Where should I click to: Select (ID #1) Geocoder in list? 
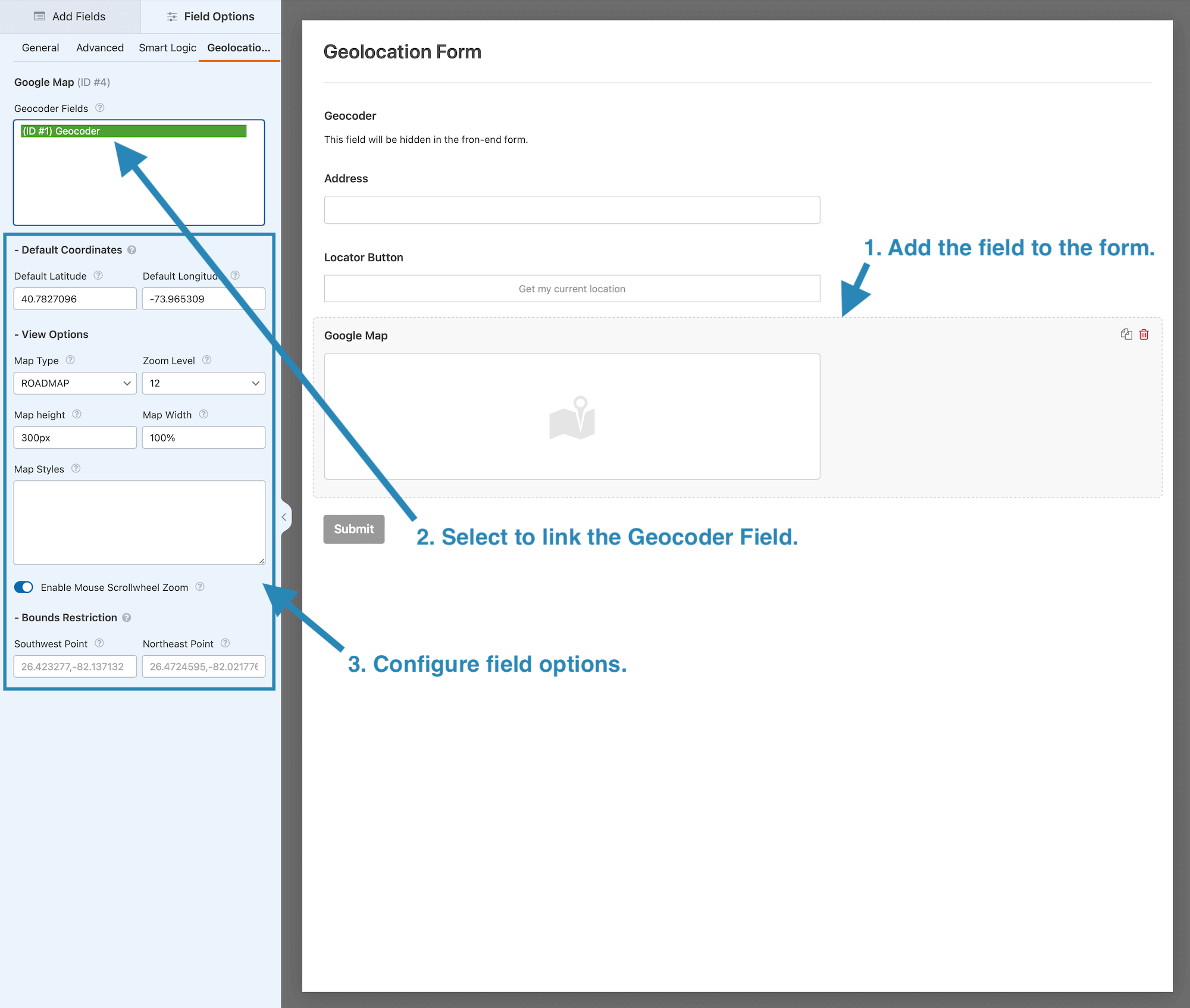(x=134, y=131)
